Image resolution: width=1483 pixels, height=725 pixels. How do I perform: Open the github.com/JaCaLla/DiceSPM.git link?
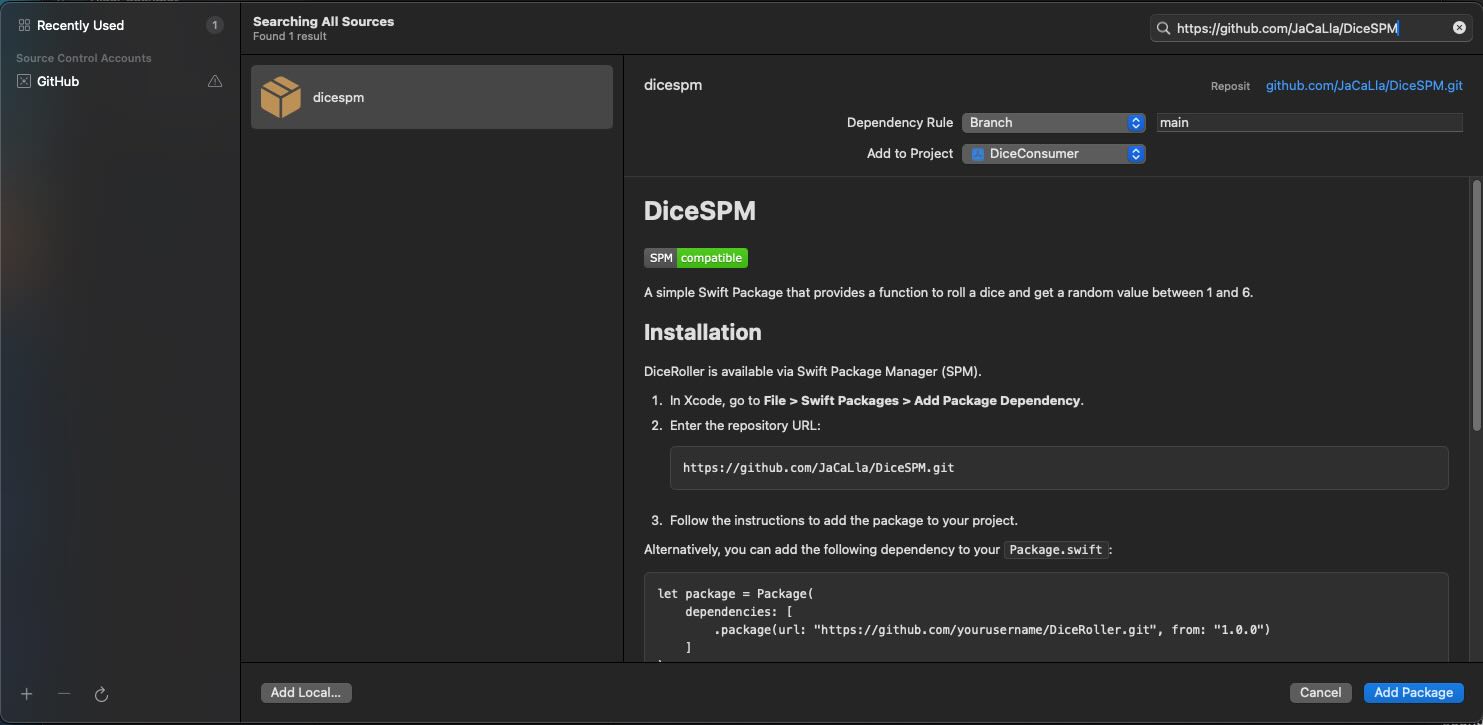click(x=1364, y=85)
